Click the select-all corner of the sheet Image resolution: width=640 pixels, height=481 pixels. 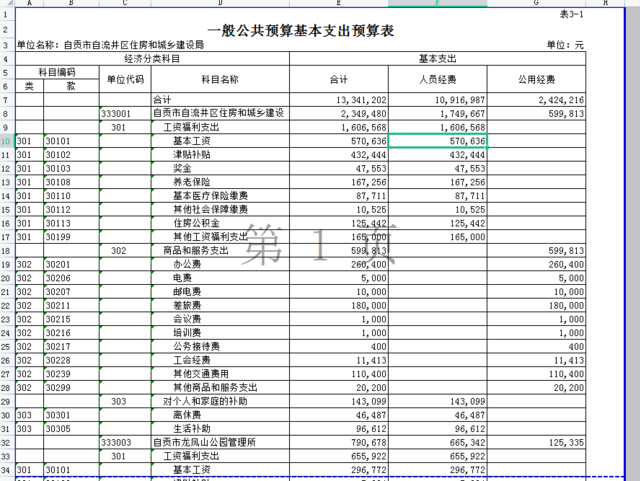pyautogui.click(x=7, y=3)
